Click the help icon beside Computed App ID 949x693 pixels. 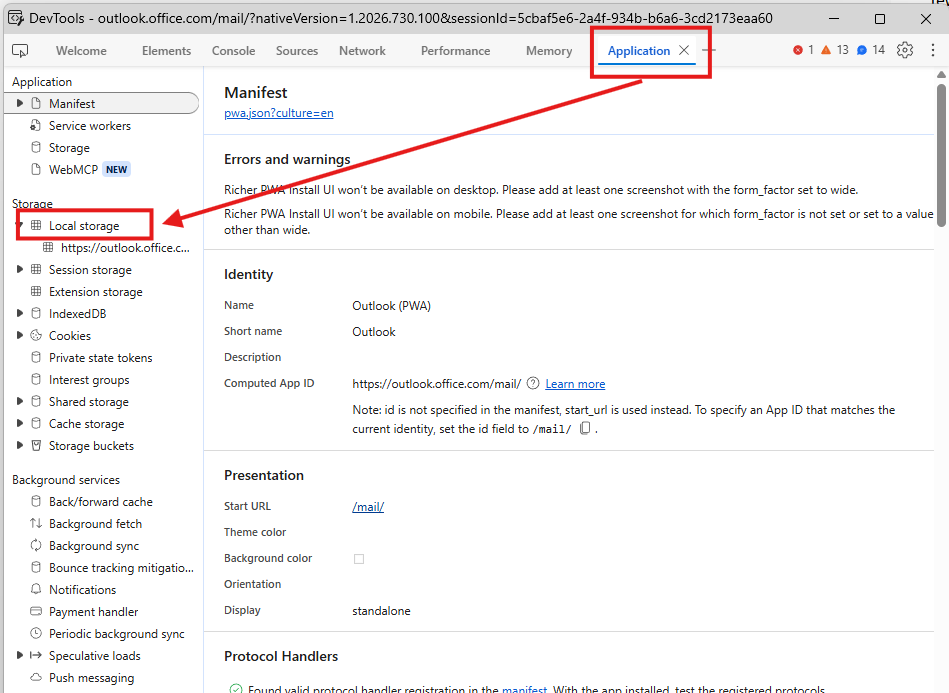coord(533,383)
